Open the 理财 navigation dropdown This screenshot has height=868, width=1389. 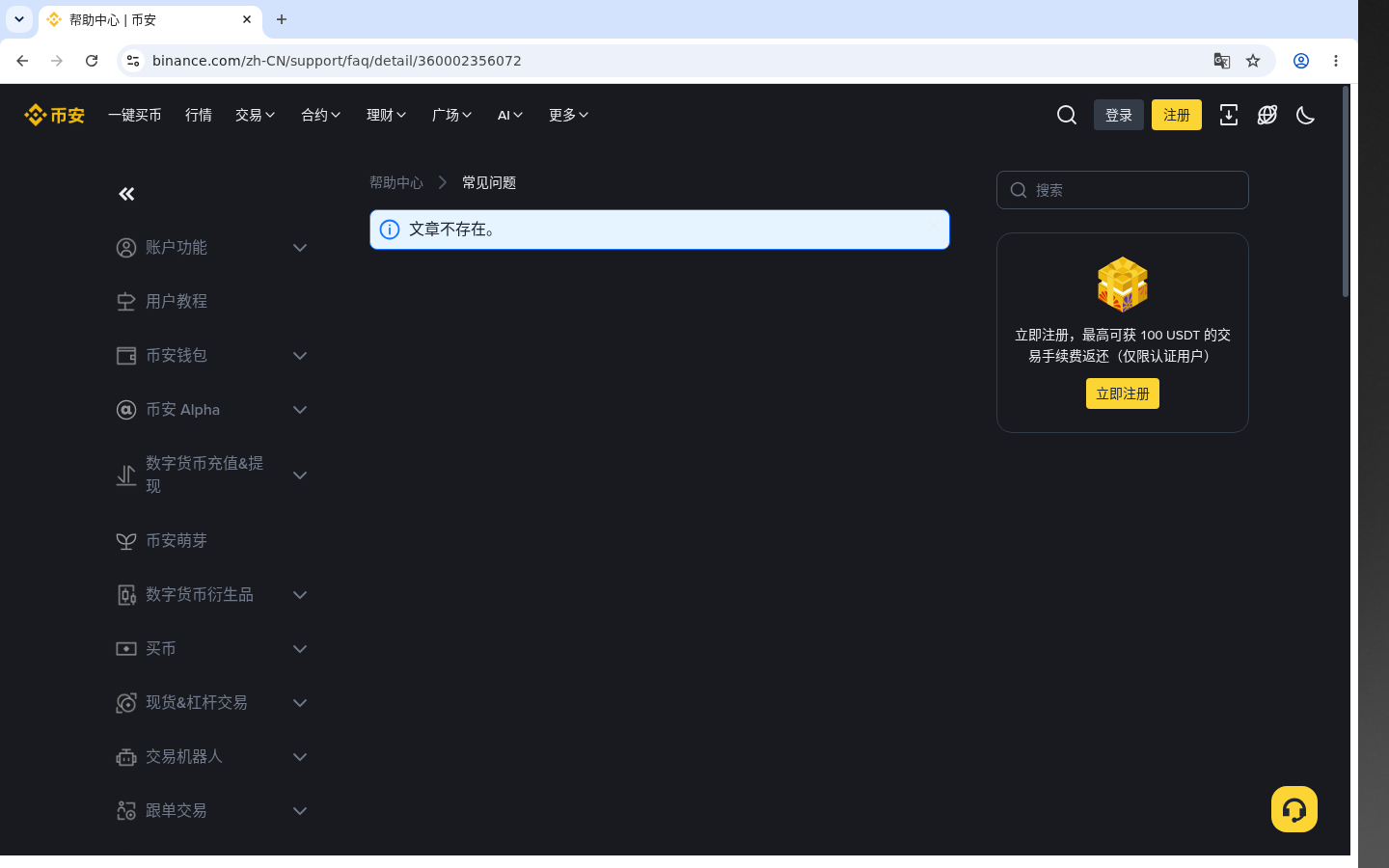pyautogui.click(x=387, y=115)
